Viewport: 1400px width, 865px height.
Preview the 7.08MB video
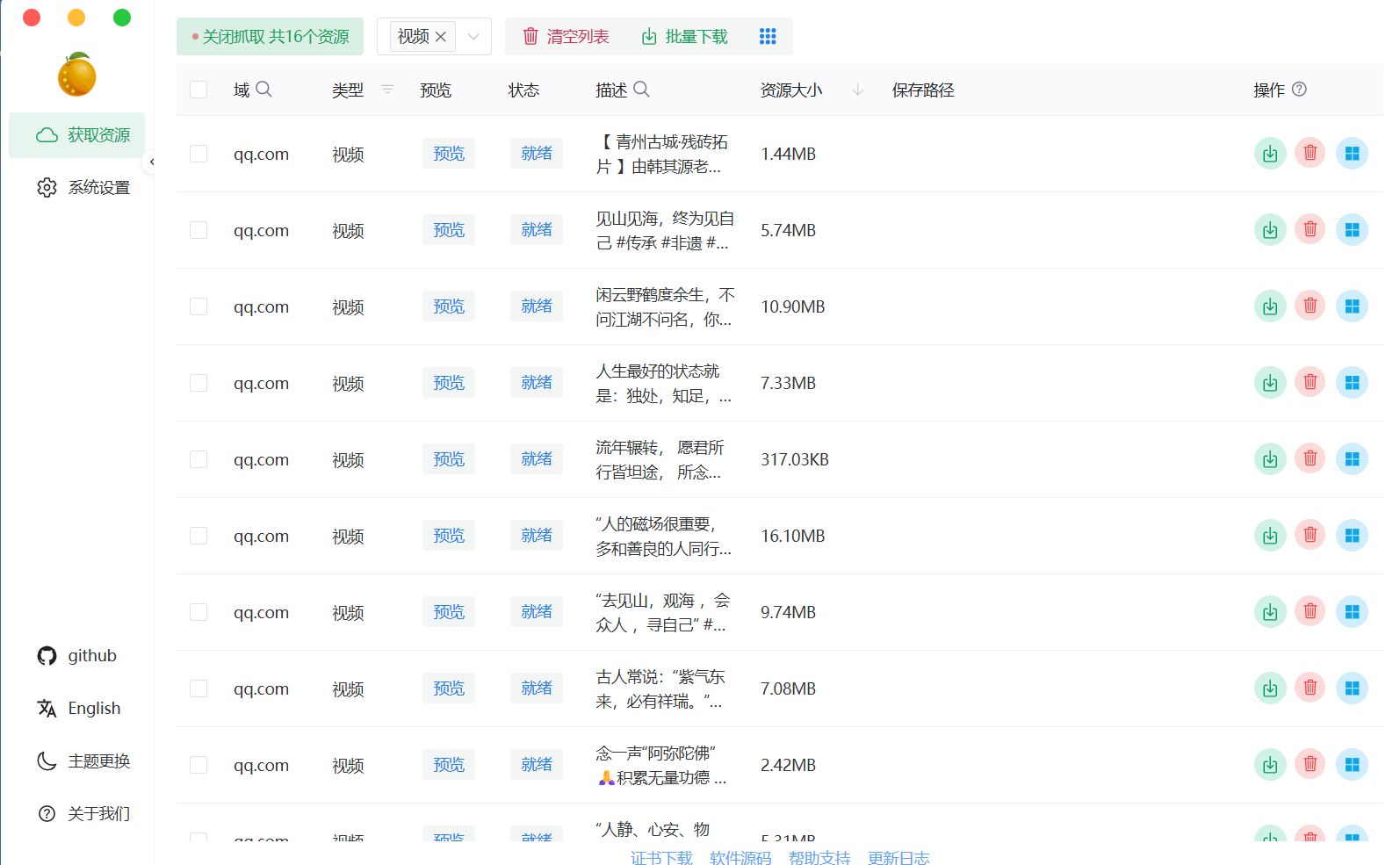(x=448, y=688)
